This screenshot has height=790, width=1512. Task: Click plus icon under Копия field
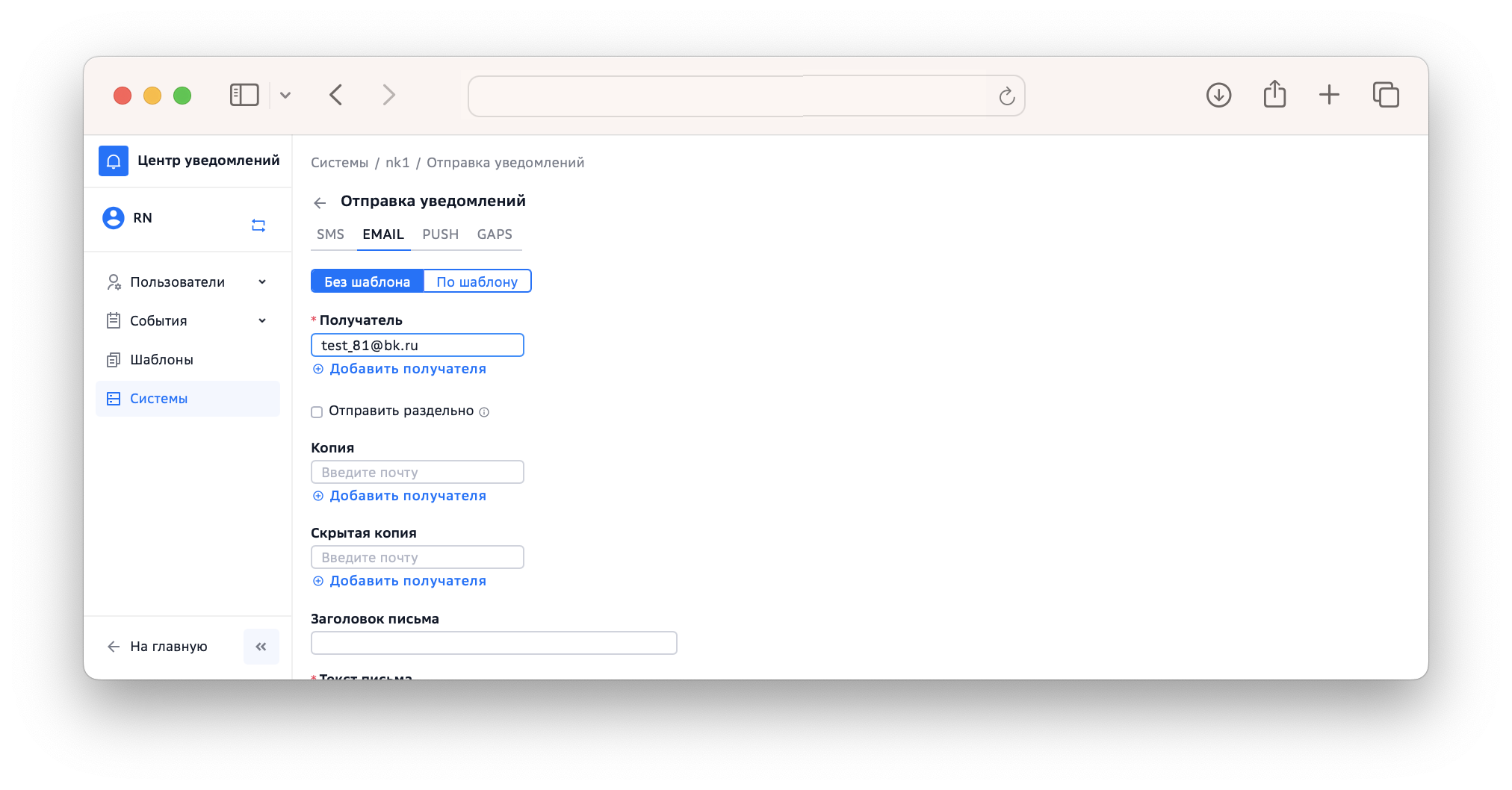[x=318, y=496]
